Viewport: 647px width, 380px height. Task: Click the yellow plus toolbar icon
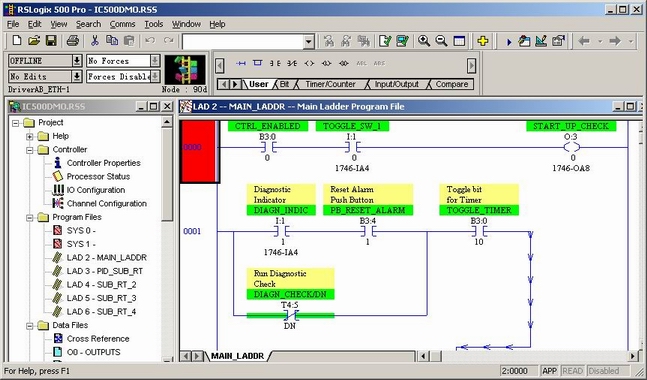pyautogui.click(x=483, y=40)
